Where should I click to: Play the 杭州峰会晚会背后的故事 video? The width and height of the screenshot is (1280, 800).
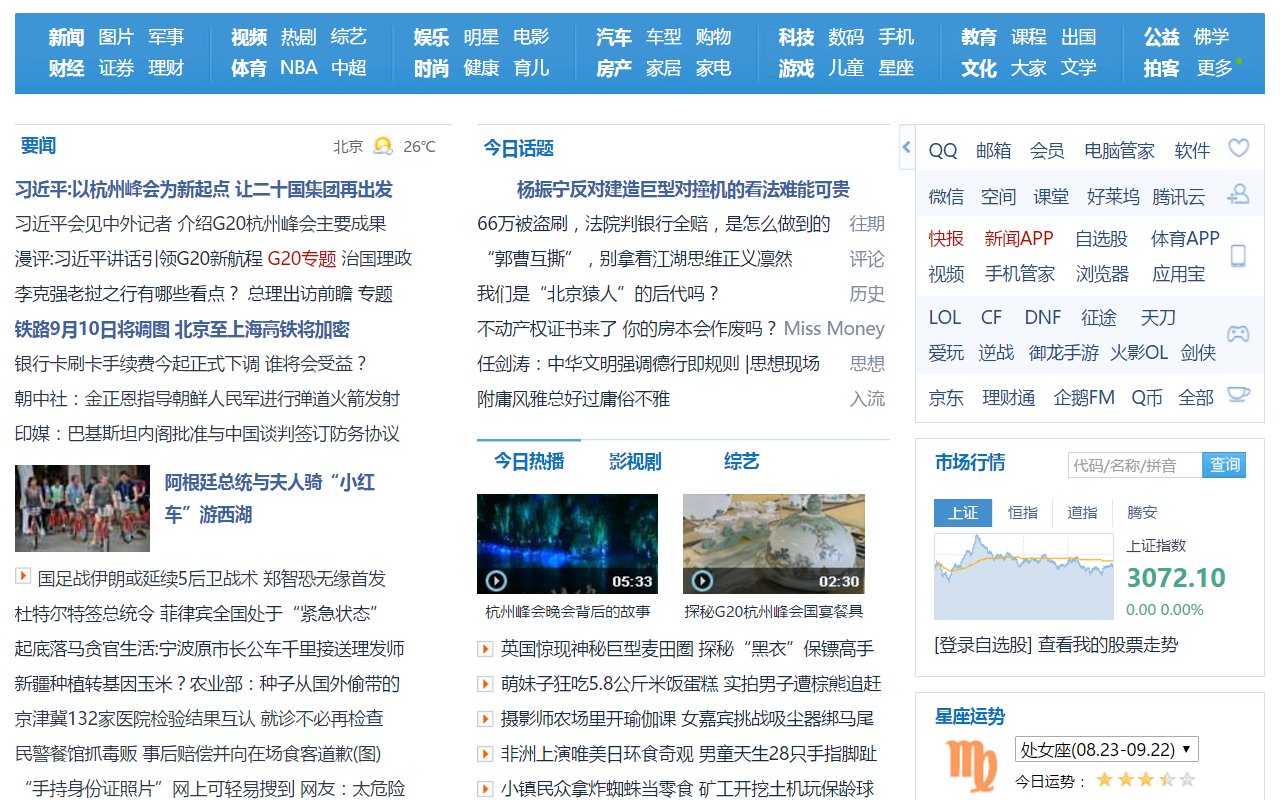[567, 544]
